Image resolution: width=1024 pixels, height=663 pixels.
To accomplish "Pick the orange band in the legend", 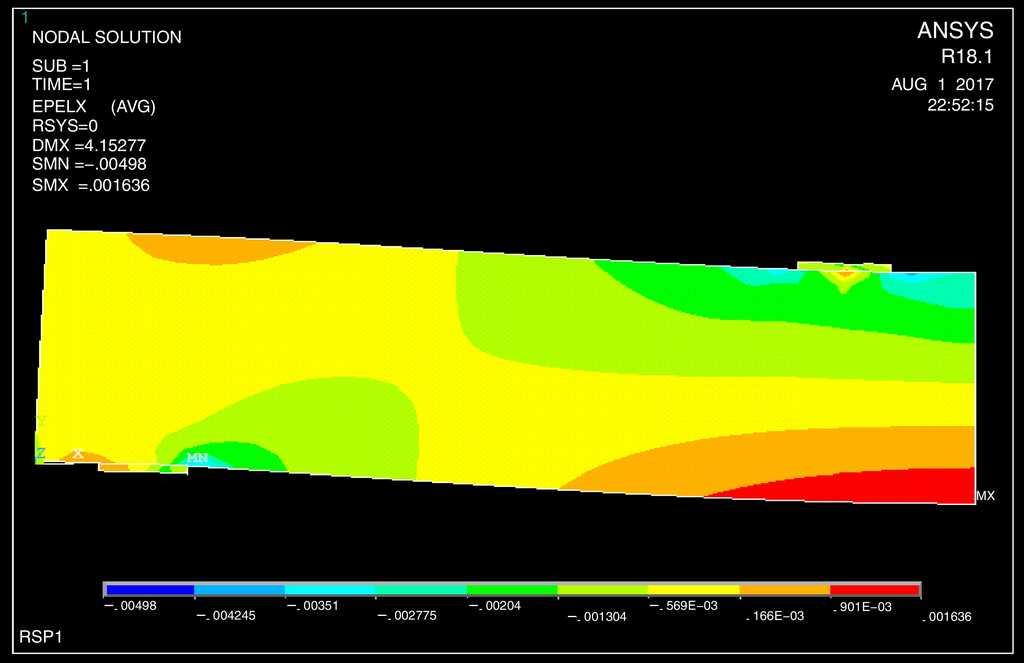I will coord(785,590).
